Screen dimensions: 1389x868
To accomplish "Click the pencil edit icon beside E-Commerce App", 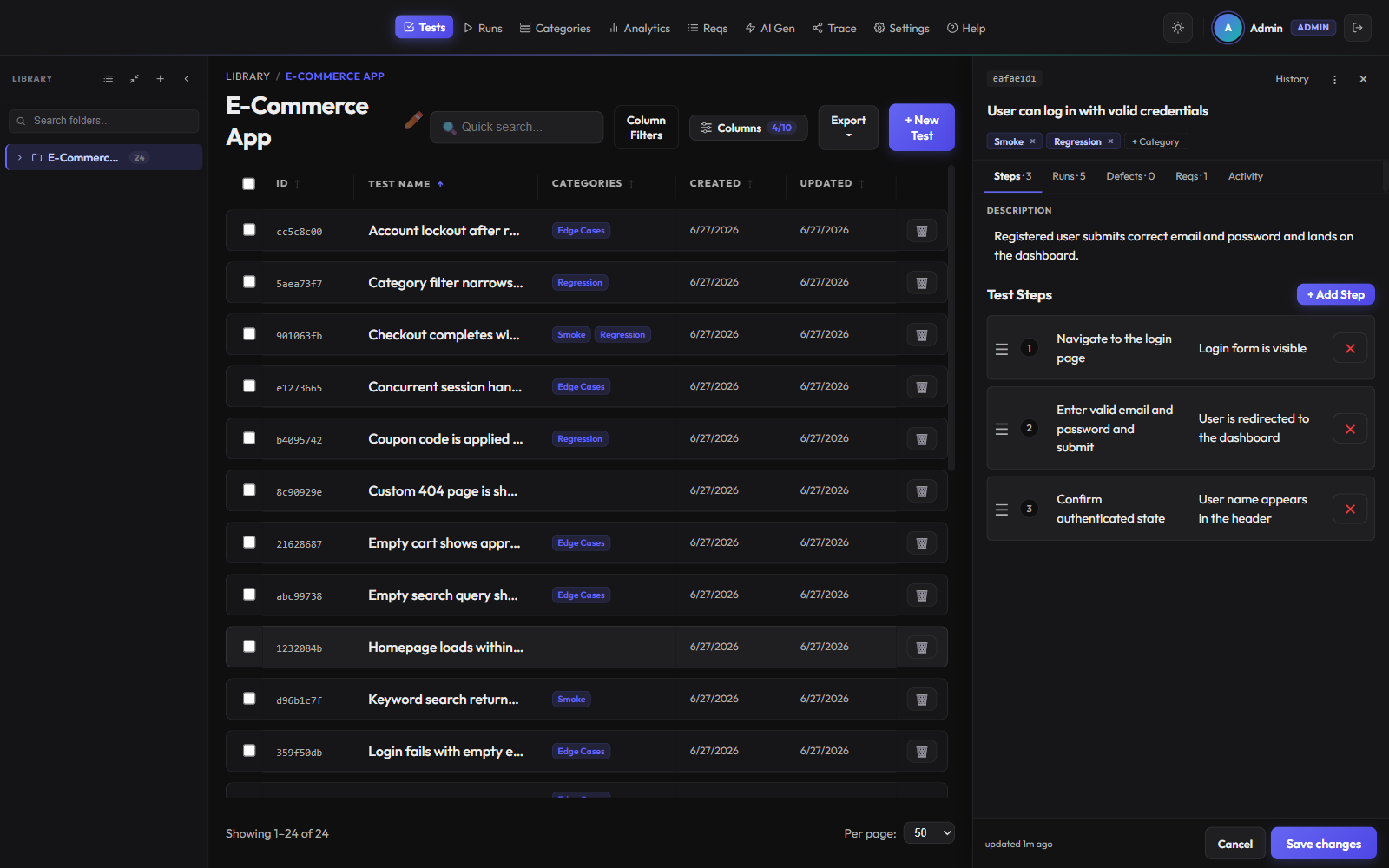I will coord(413,121).
